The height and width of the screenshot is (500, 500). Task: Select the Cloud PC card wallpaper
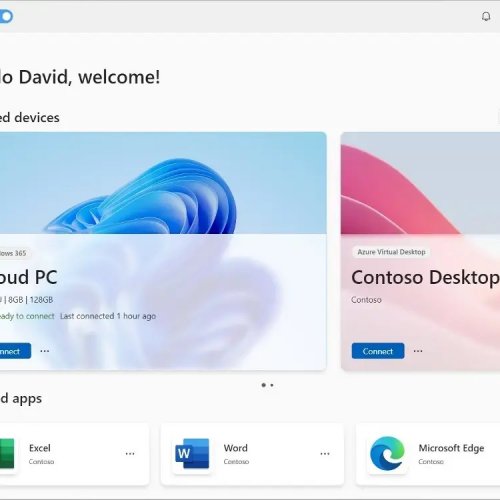[x=163, y=183]
